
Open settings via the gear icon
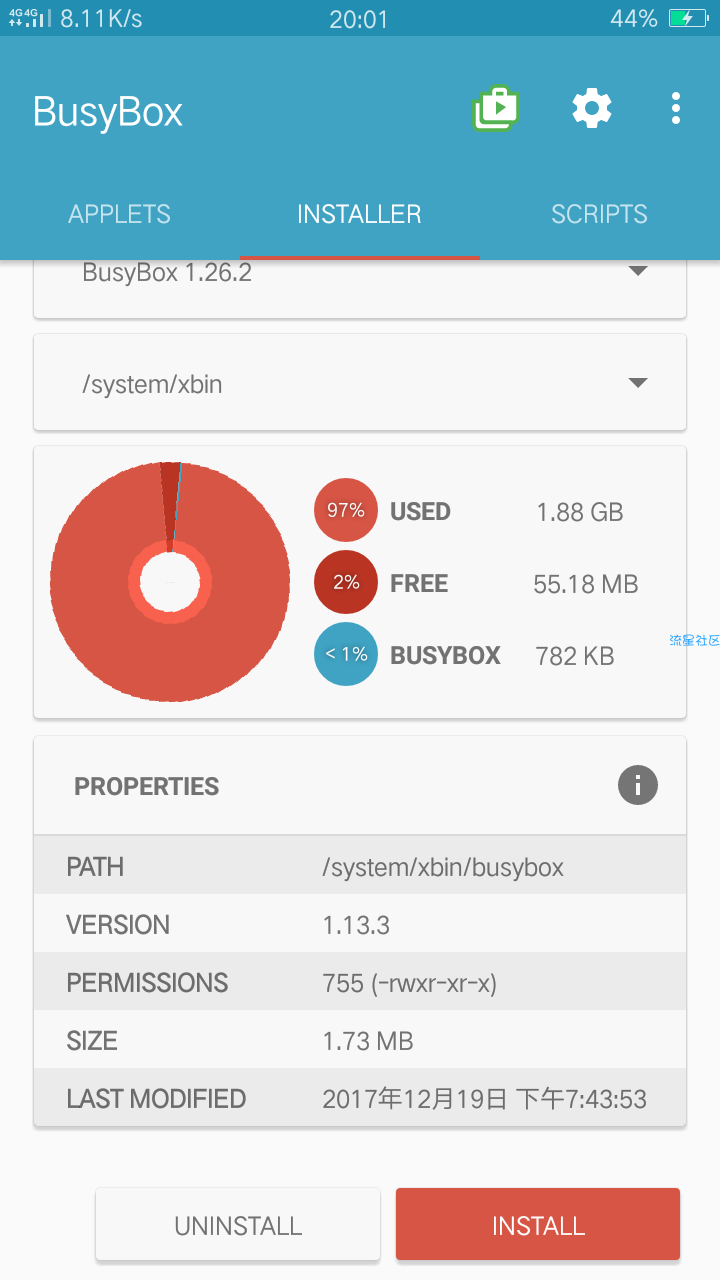tap(592, 108)
